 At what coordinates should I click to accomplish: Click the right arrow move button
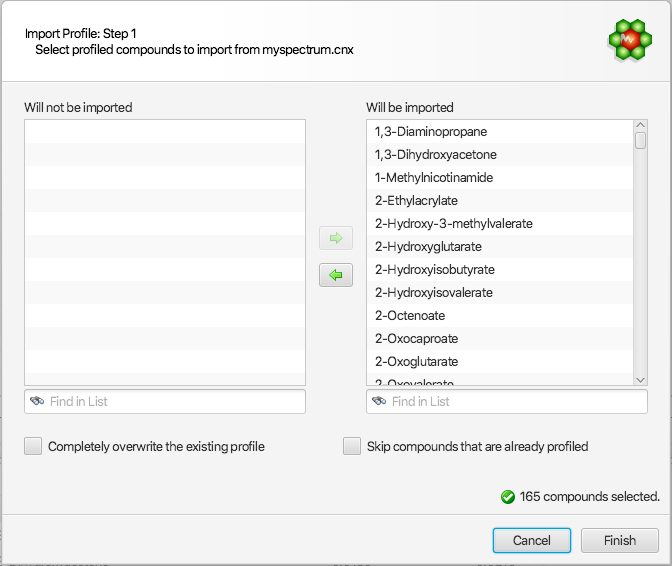(336, 238)
